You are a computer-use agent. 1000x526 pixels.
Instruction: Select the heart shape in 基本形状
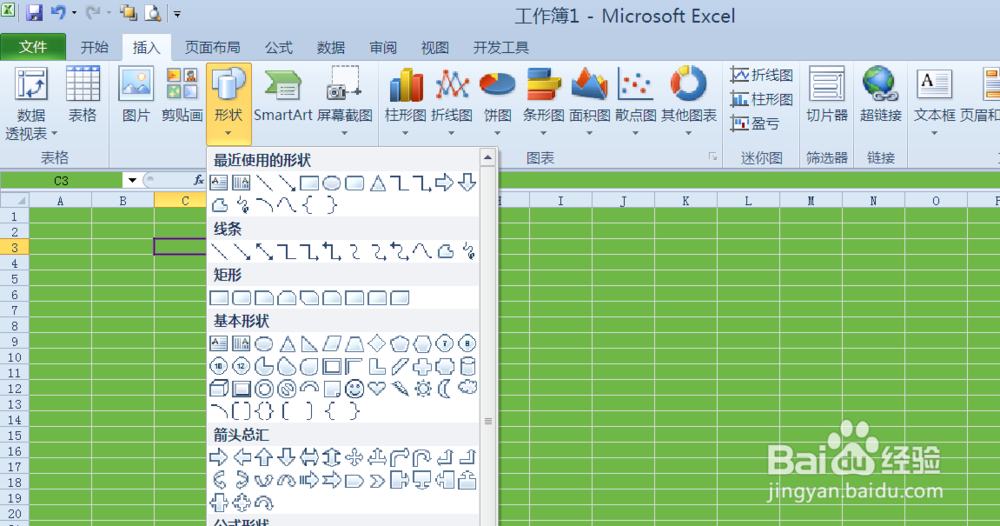click(x=377, y=388)
